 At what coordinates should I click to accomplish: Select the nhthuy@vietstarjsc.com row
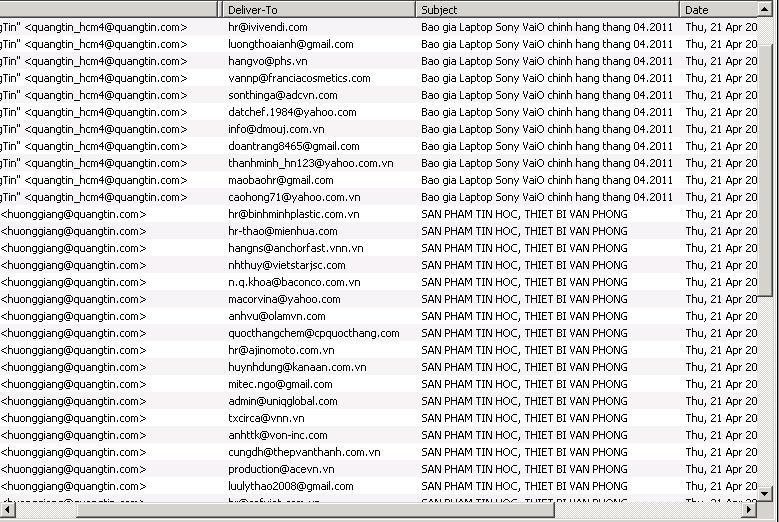coord(379,265)
